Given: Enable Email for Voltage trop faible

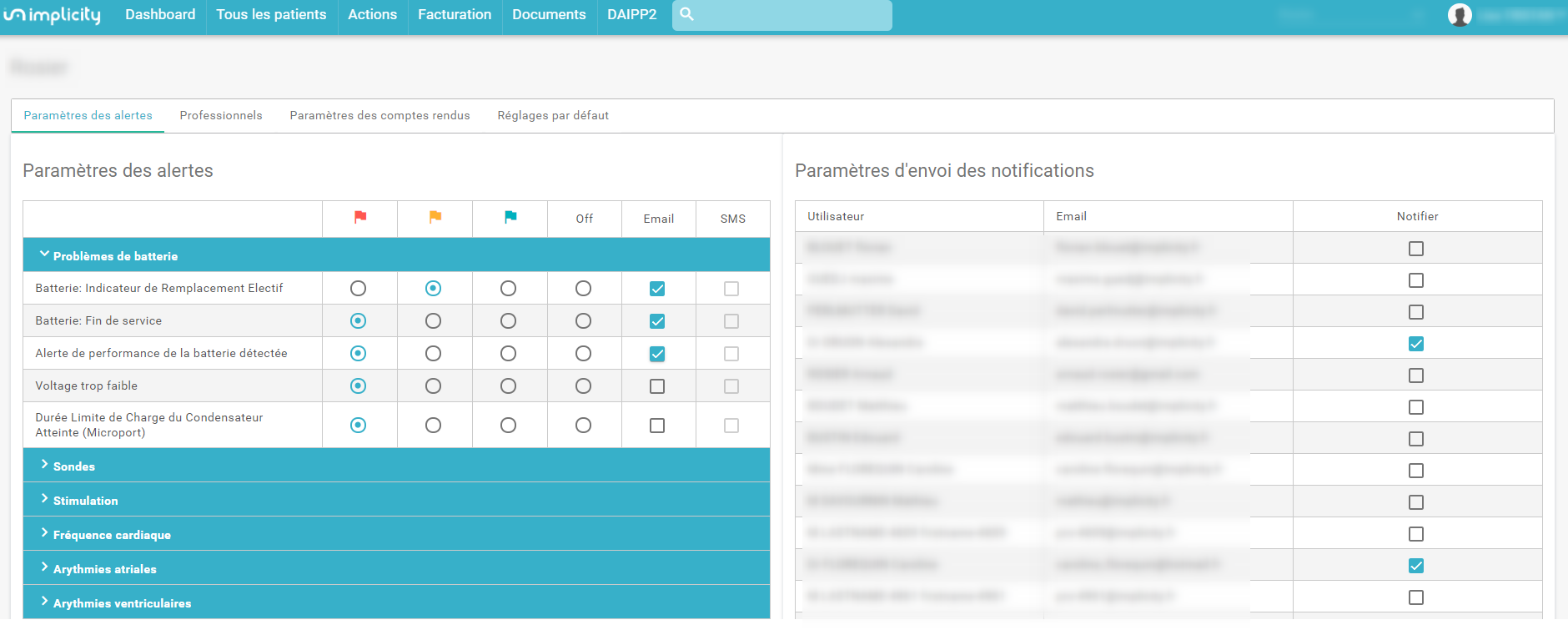Looking at the screenshot, I should (657, 386).
